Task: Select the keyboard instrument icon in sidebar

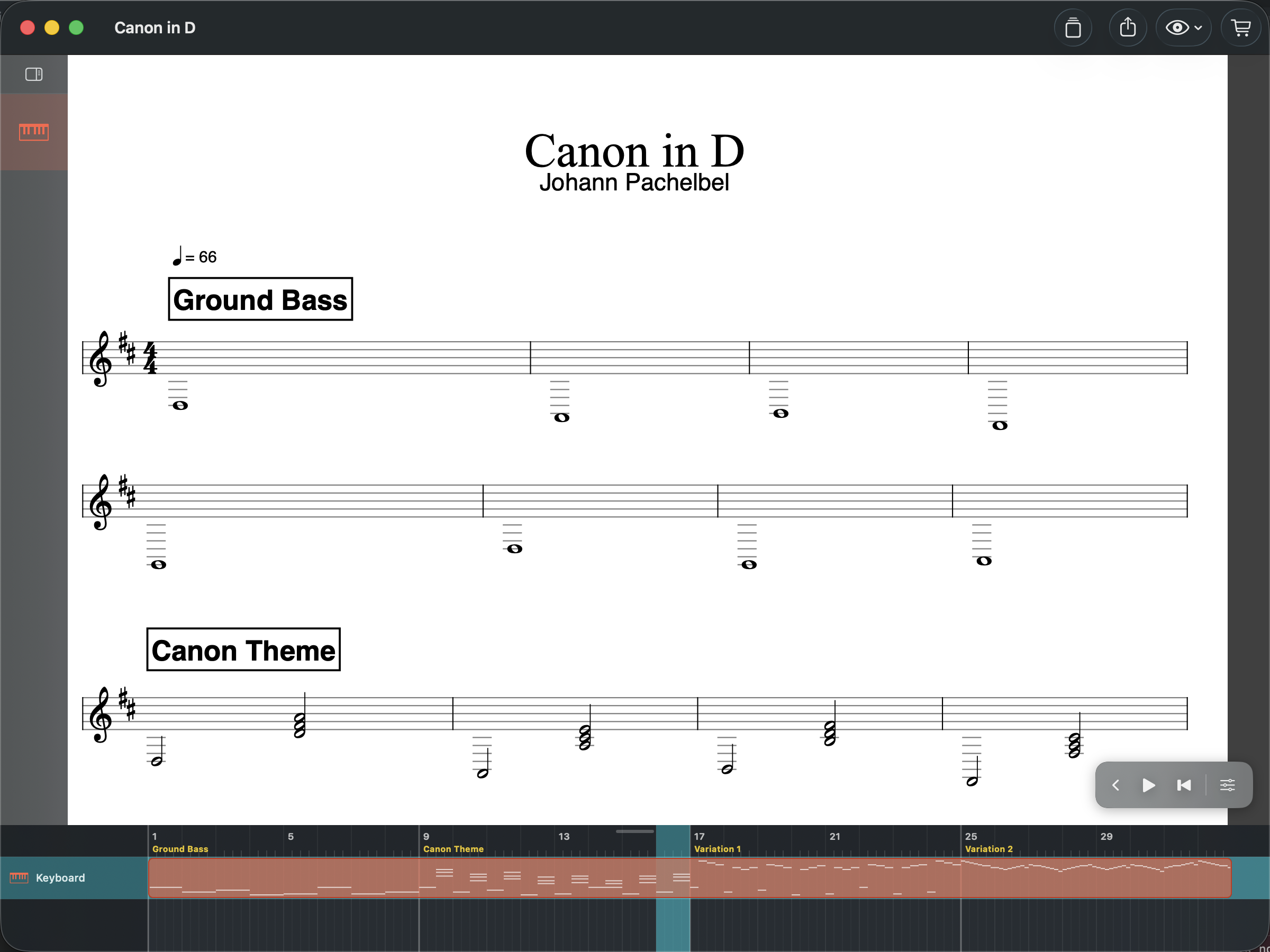Action: (34, 132)
